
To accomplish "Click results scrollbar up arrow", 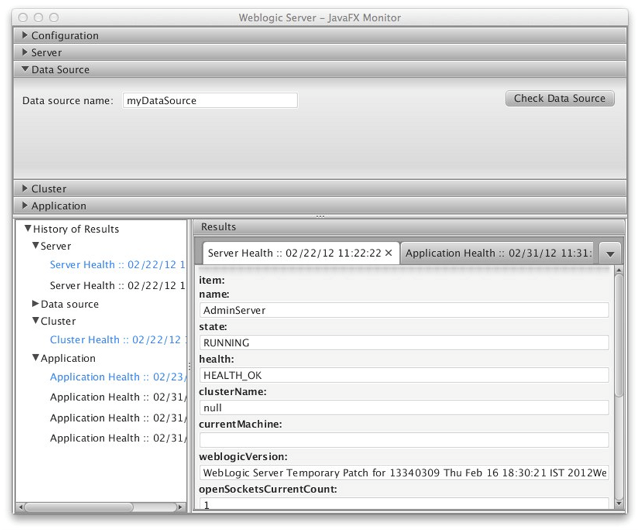I will pos(619,270).
